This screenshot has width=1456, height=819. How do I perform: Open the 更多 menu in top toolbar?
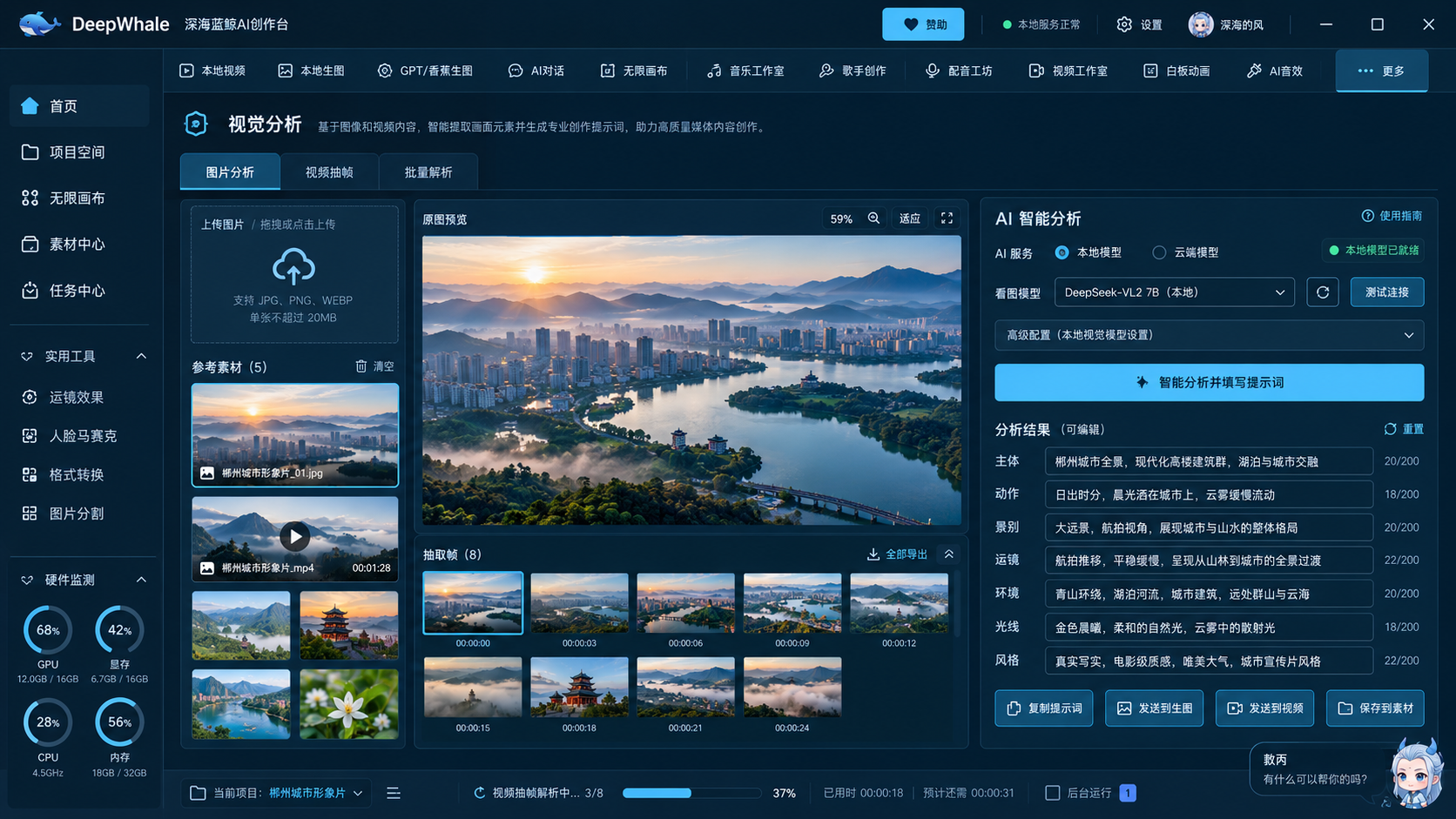click(1381, 70)
